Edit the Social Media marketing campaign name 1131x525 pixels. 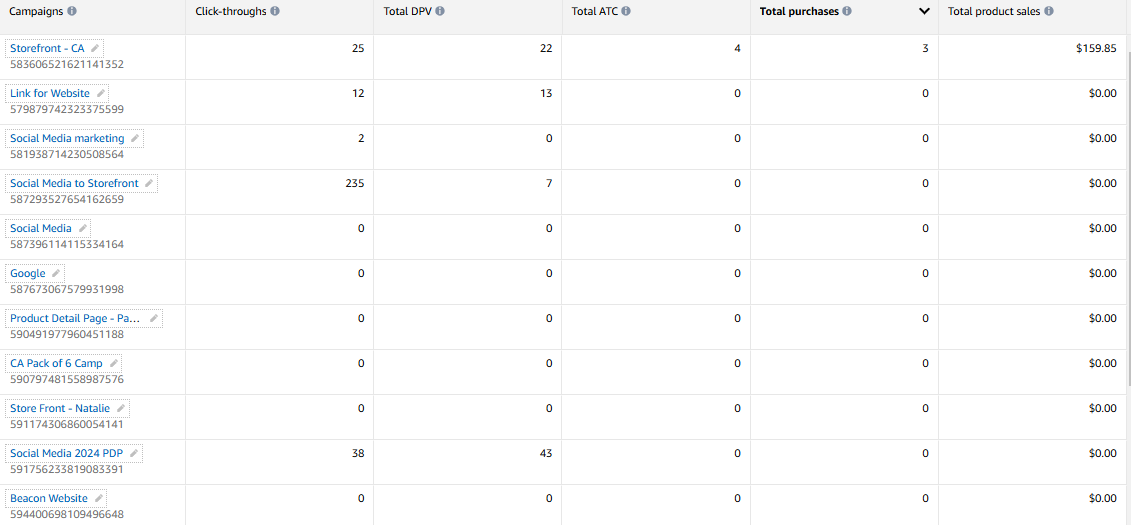136,138
